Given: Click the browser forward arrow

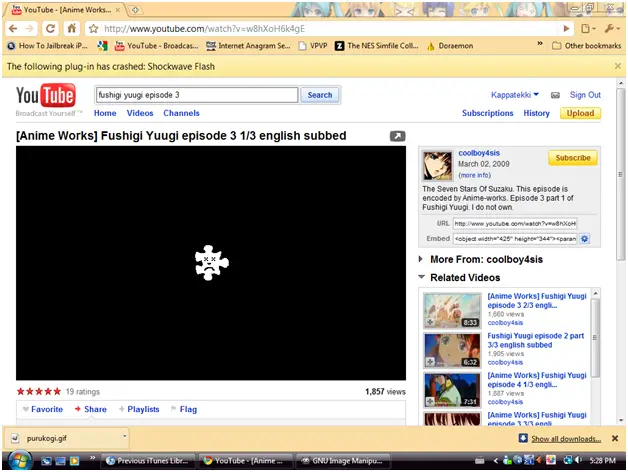Looking at the screenshot, I should (x=29, y=28).
